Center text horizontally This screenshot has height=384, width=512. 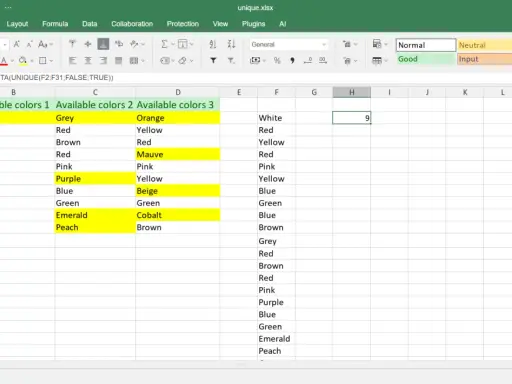click(x=88, y=61)
